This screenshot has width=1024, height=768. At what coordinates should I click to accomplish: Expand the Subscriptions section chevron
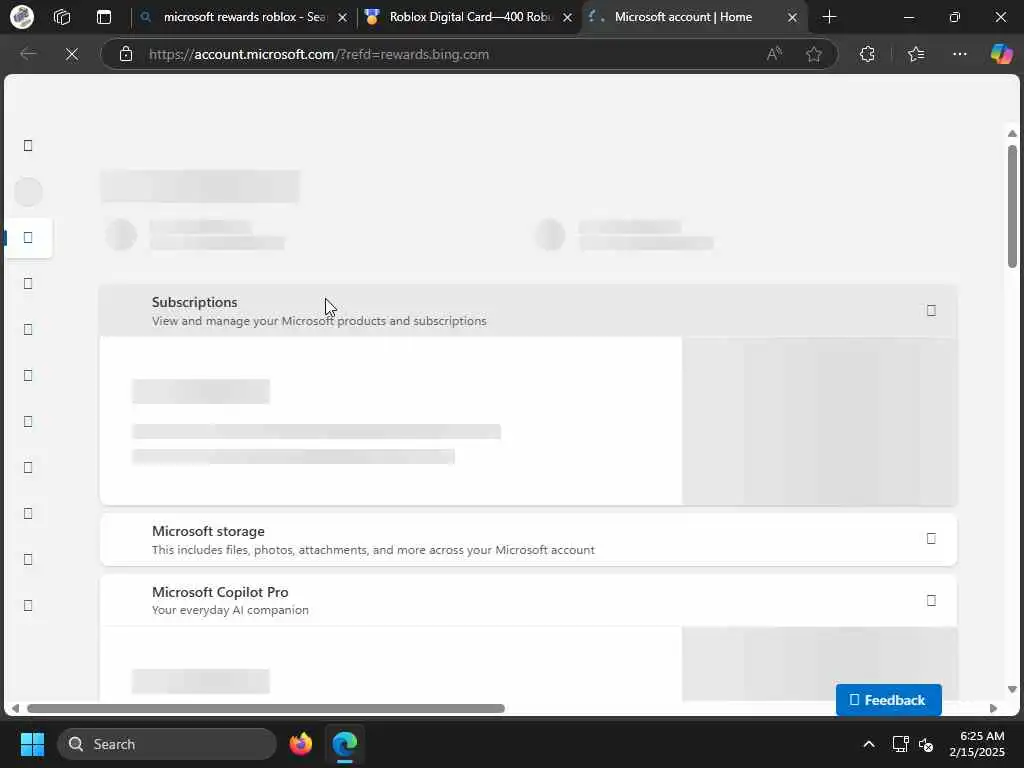click(x=931, y=311)
